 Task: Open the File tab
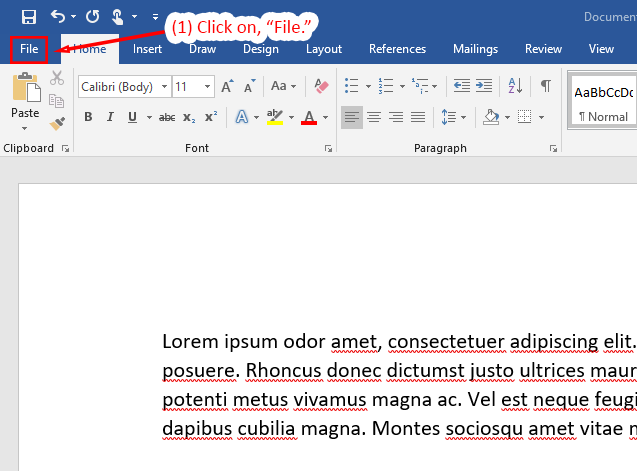29,49
